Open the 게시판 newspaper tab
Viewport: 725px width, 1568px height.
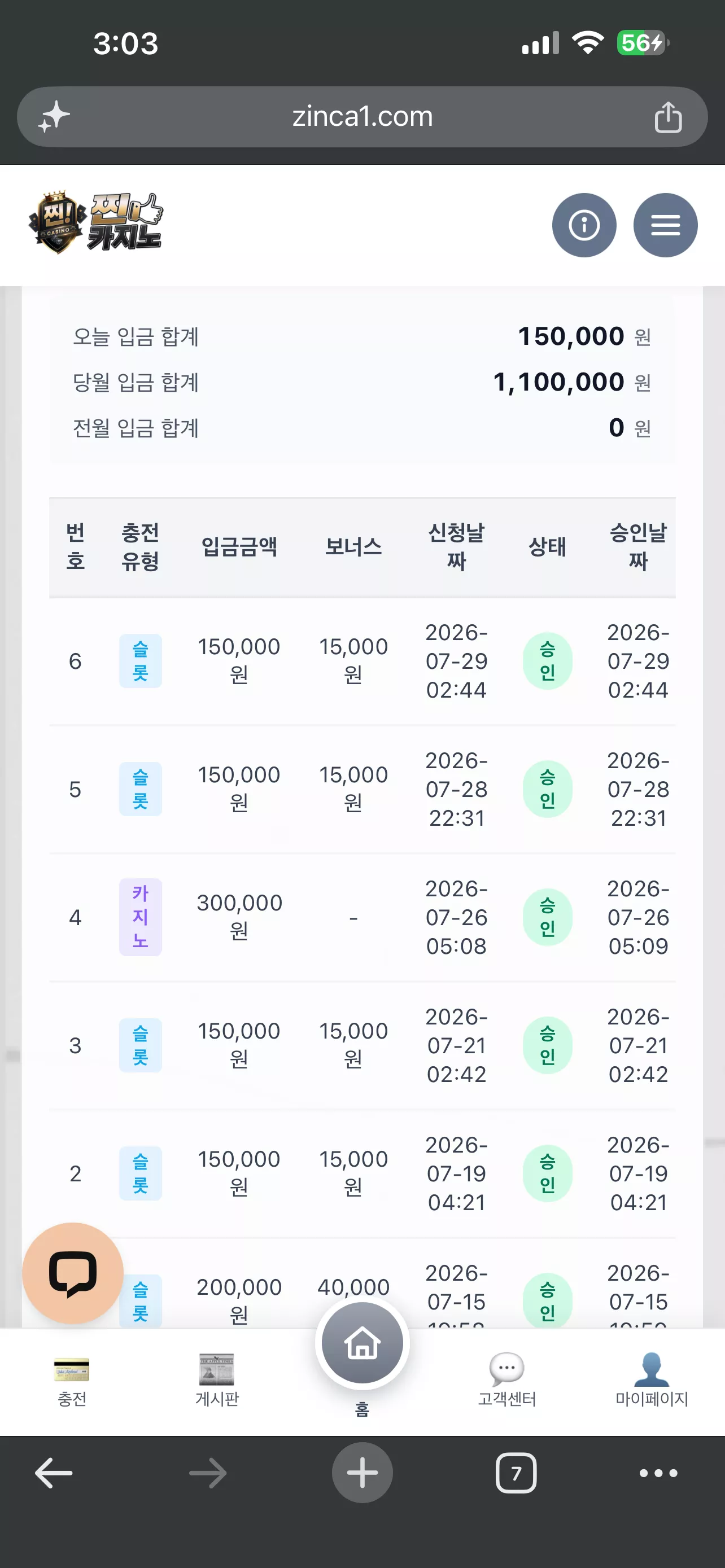tap(217, 1381)
